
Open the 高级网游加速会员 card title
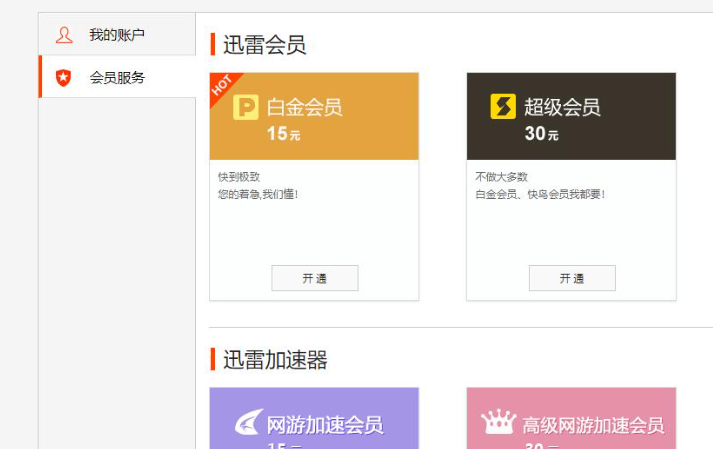pyautogui.click(x=593, y=425)
